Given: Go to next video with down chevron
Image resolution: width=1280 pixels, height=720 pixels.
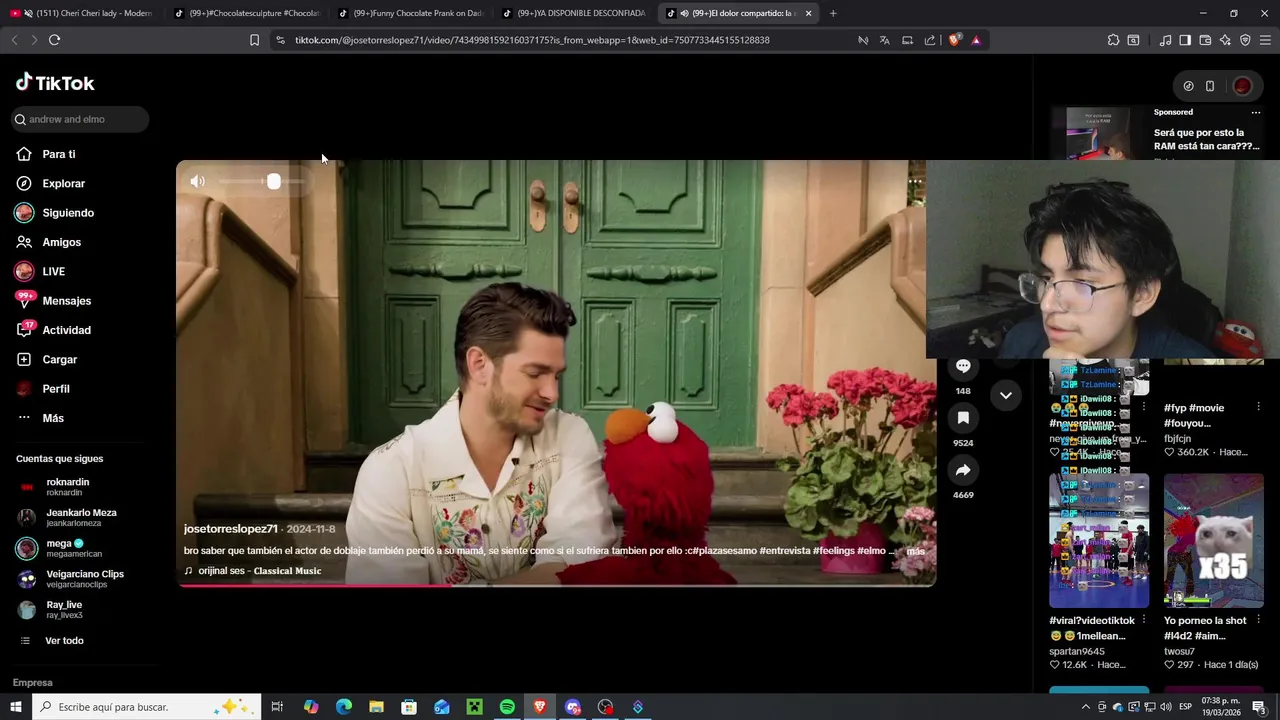Looking at the screenshot, I should 1006,395.
